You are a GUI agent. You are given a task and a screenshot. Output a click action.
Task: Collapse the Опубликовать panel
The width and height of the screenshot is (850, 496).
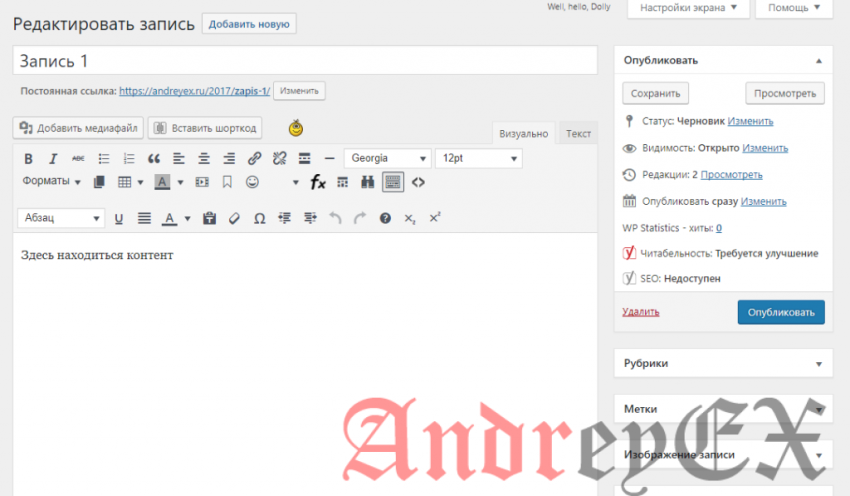point(819,61)
